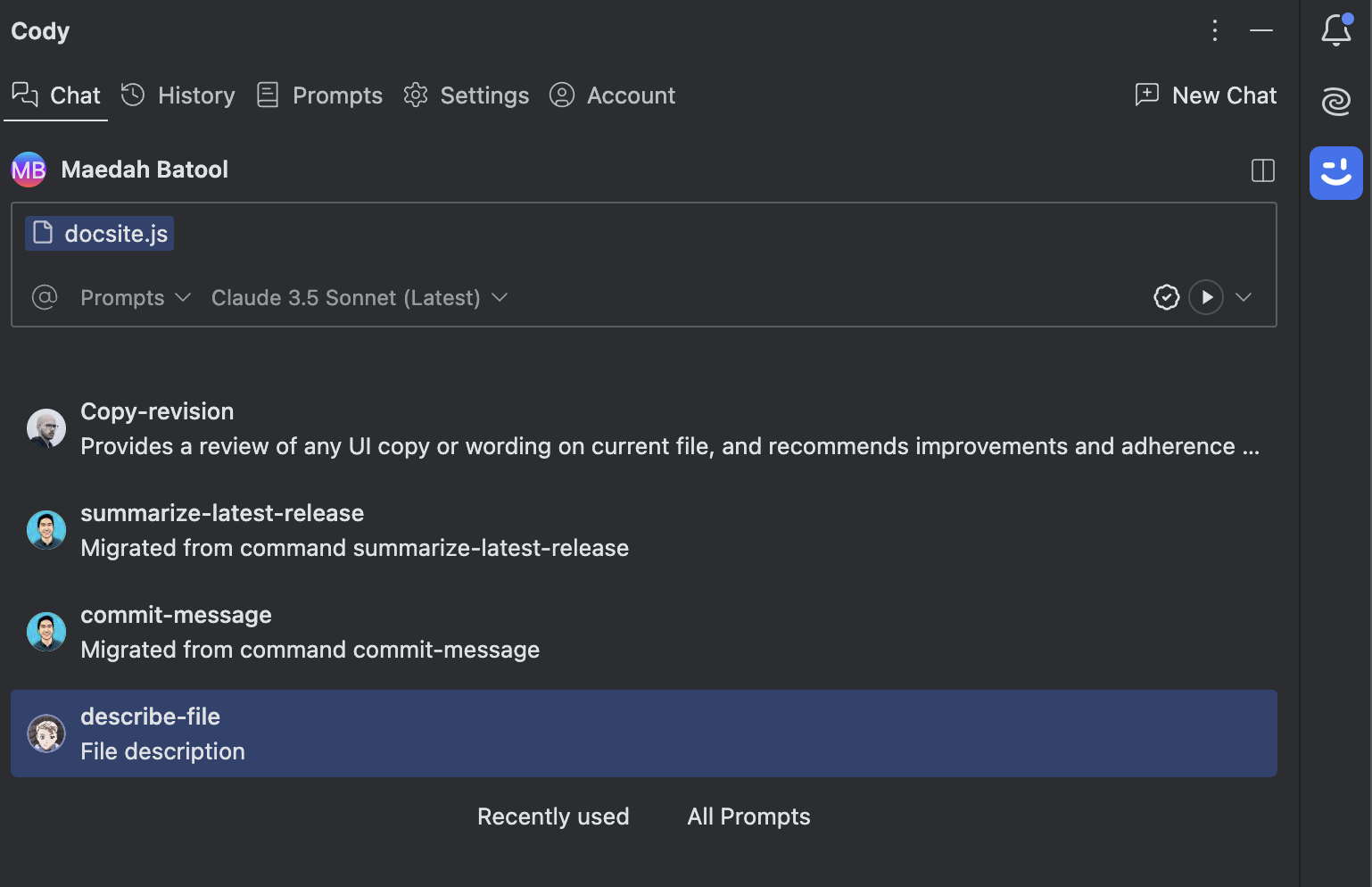Open the History tab
Viewport: 1372px width, 887px height.
pyautogui.click(x=178, y=95)
